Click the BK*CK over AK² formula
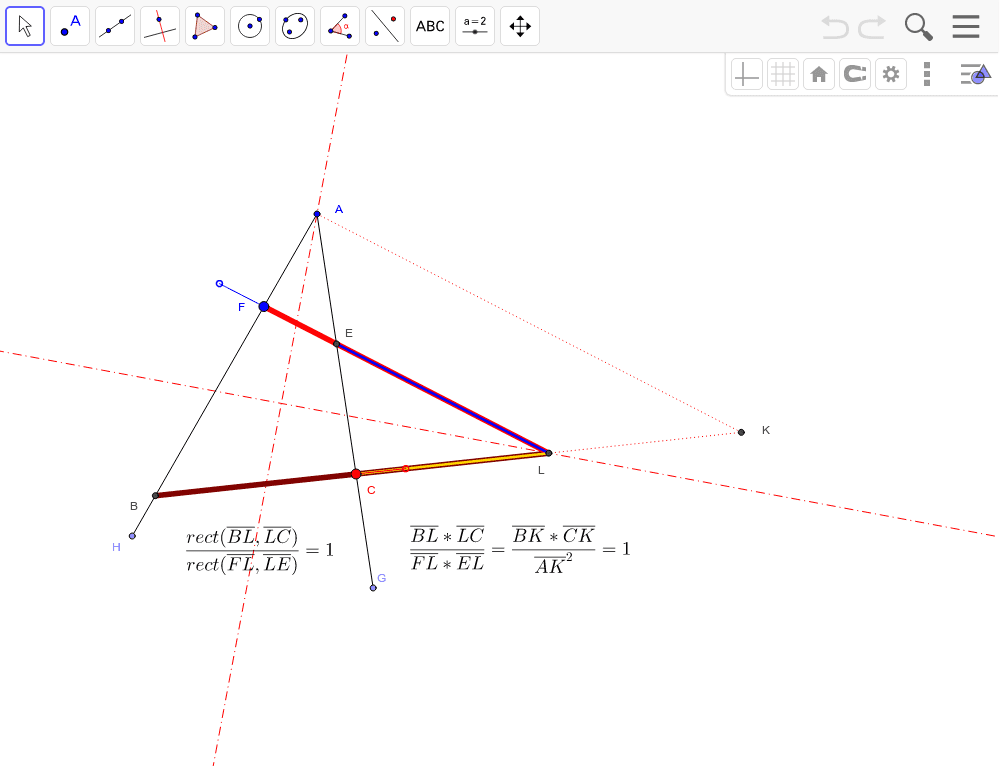The height and width of the screenshot is (768, 1000). click(x=554, y=549)
